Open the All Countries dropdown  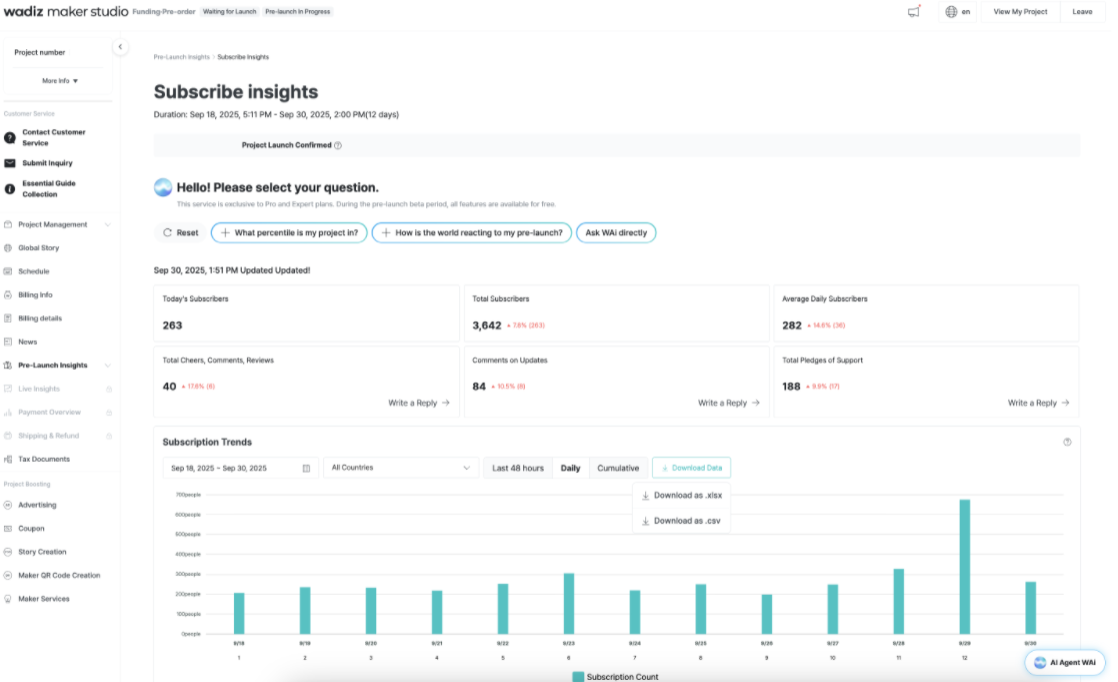[x=402, y=468]
